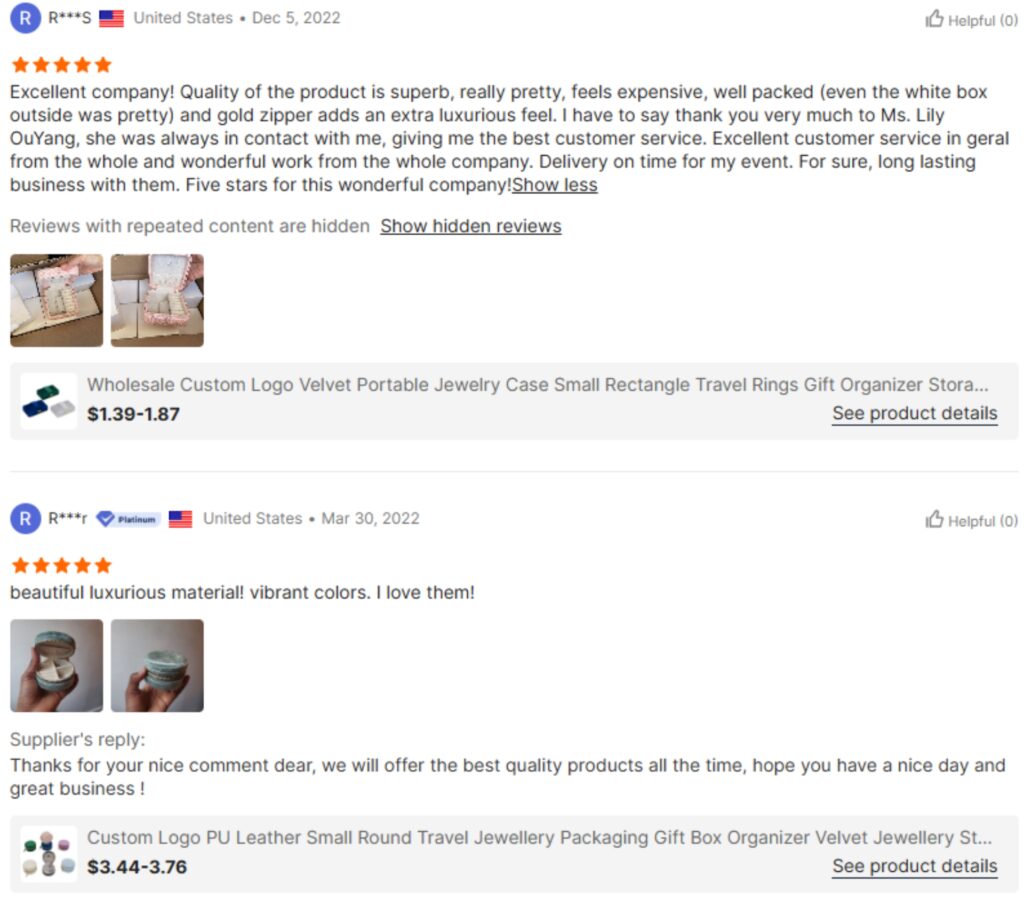Image resolution: width=1024 pixels, height=907 pixels.
Task: Open See product details for the PU leather box
Action: click(x=914, y=866)
